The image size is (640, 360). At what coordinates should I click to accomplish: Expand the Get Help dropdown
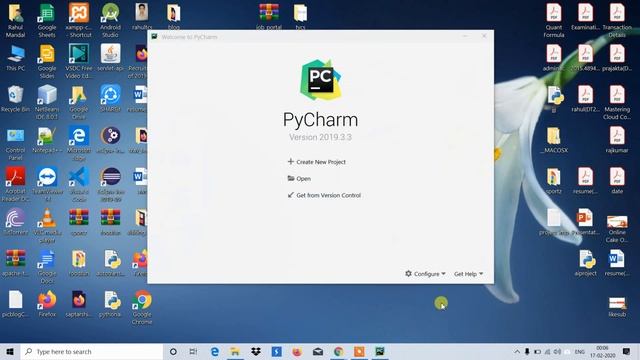469,273
